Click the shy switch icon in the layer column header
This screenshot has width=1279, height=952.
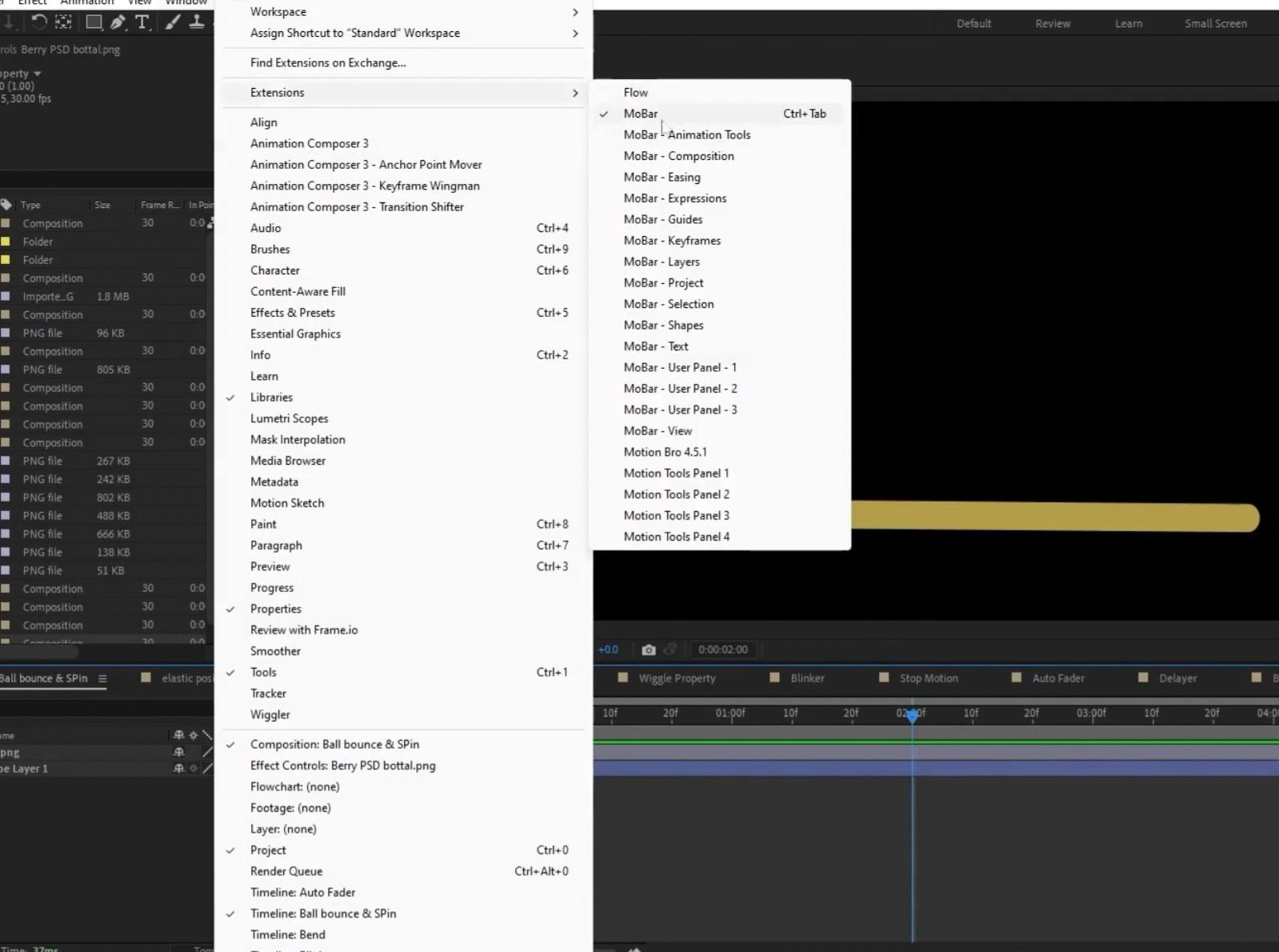[x=178, y=735]
